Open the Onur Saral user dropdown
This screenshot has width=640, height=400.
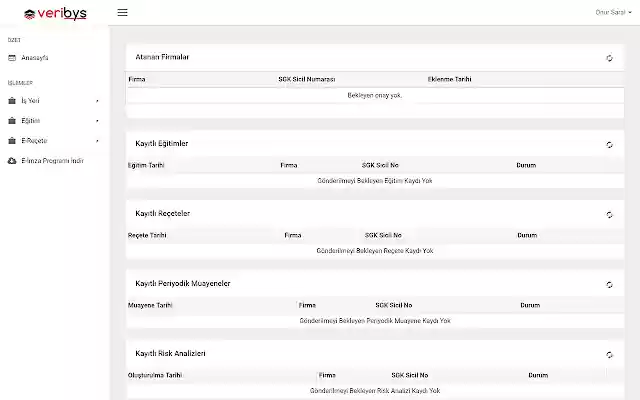613,12
